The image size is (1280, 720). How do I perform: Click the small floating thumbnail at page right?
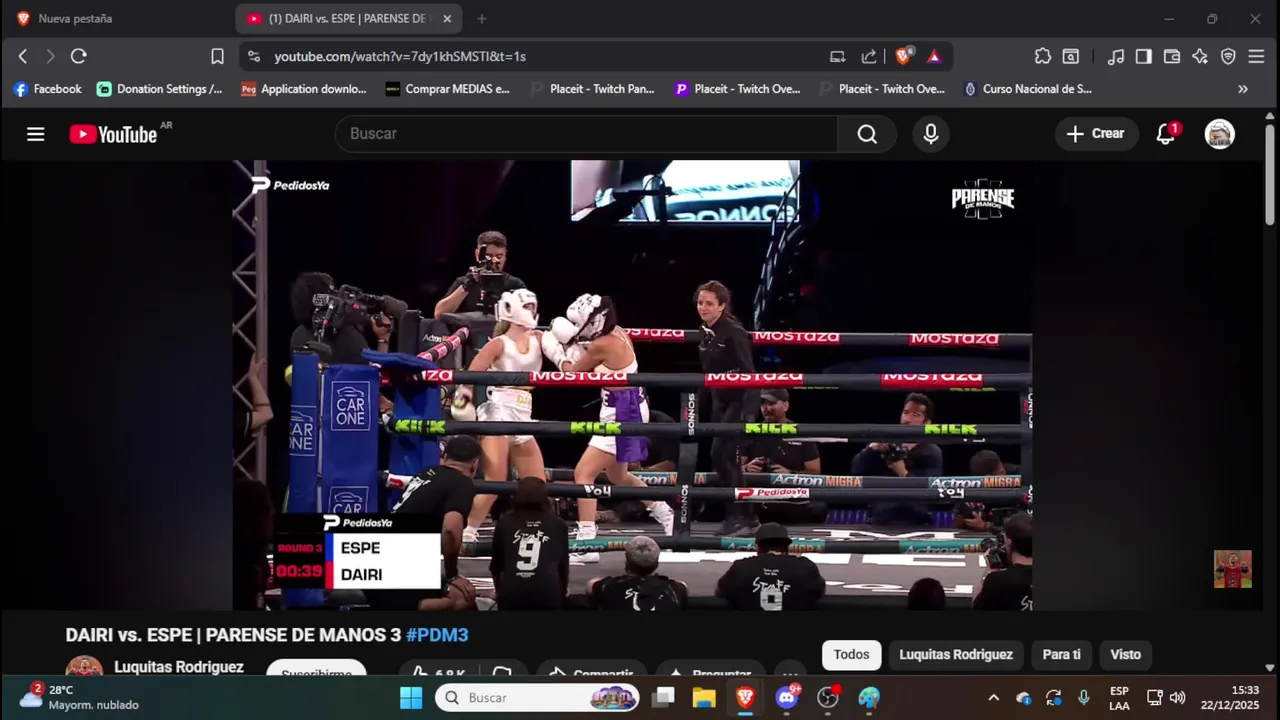pos(1233,569)
